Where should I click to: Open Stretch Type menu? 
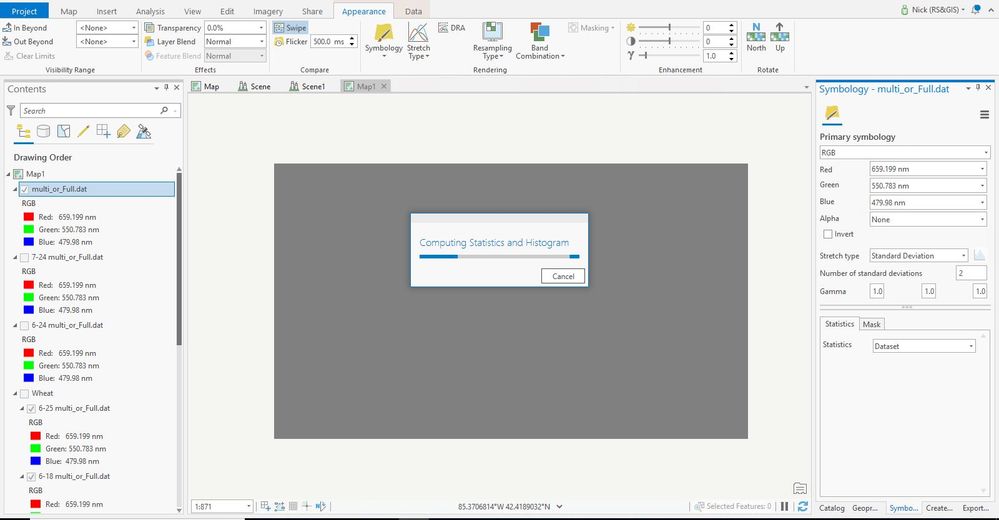(418, 41)
